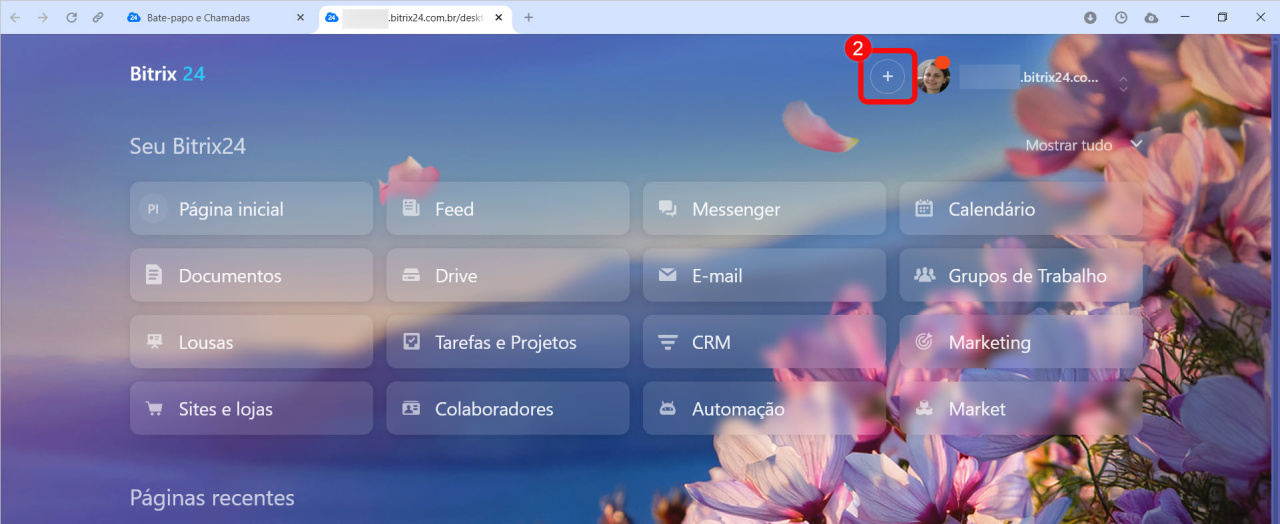Click the Feed newspaper icon
The image size is (1280, 524).
coord(410,209)
